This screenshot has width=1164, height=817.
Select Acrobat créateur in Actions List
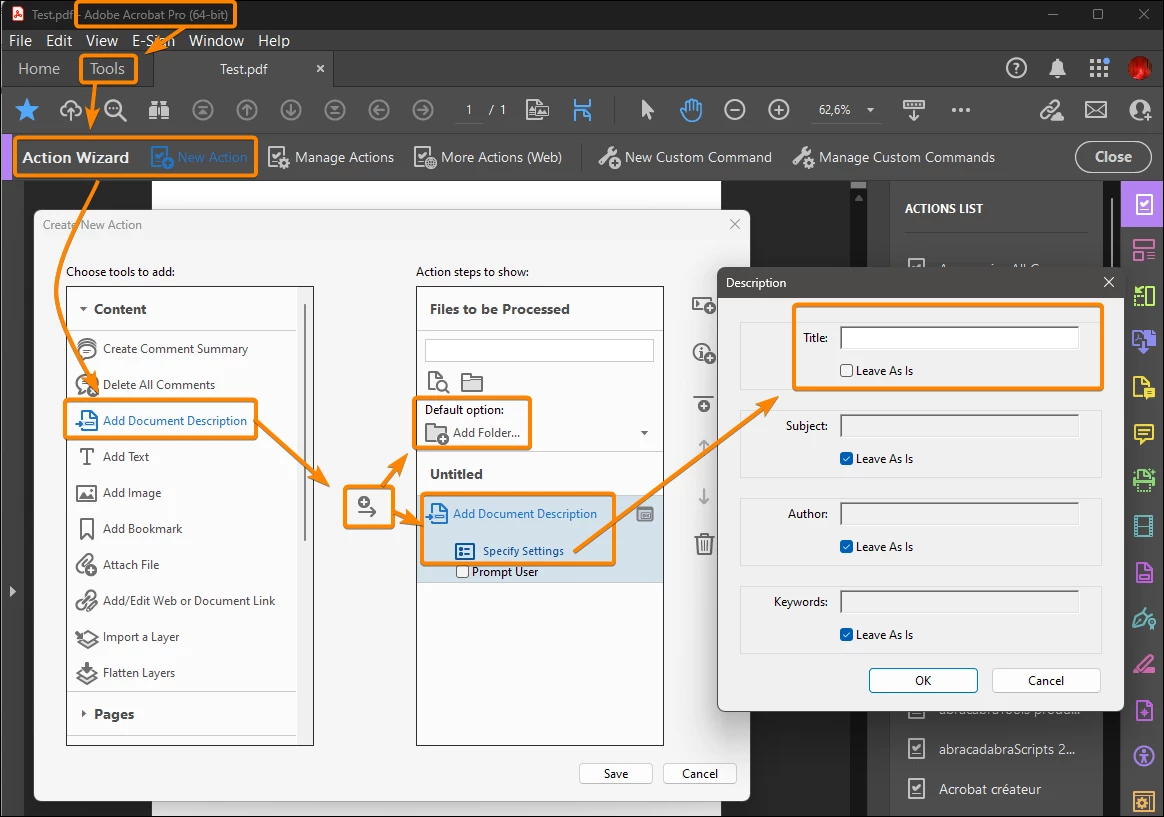989,789
